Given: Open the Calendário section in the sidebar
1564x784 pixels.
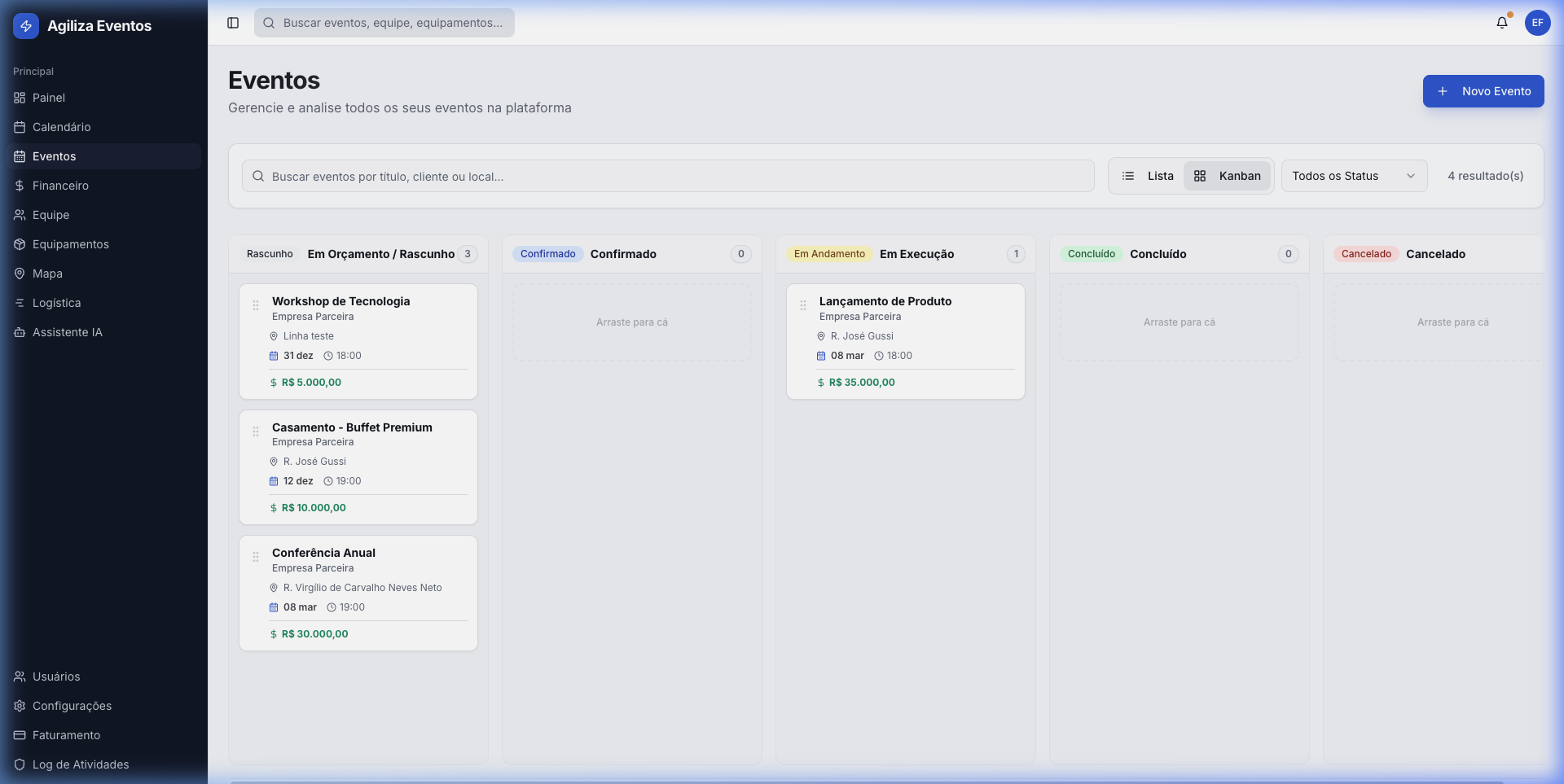Looking at the screenshot, I should (x=60, y=127).
